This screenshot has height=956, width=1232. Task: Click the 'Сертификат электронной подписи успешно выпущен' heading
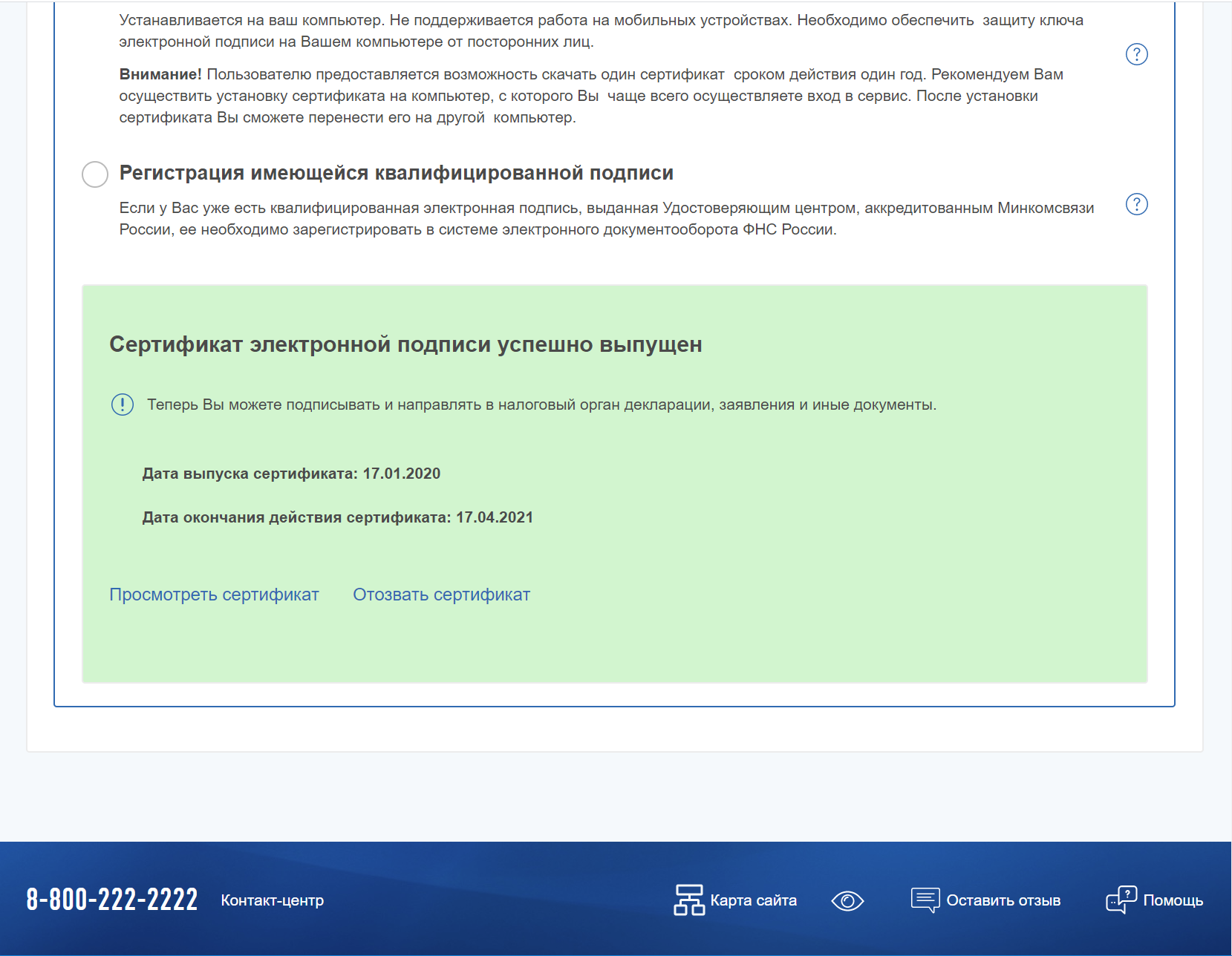pos(405,344)
